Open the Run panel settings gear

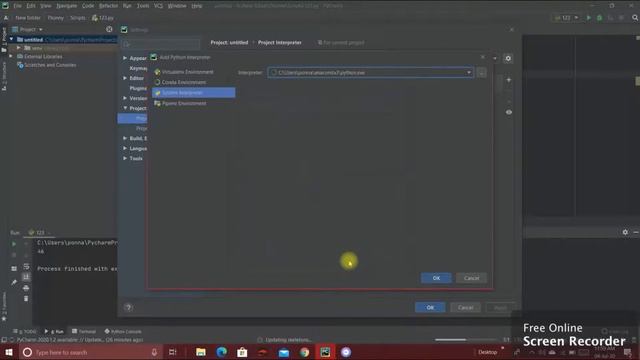click(x=625, y=232)
